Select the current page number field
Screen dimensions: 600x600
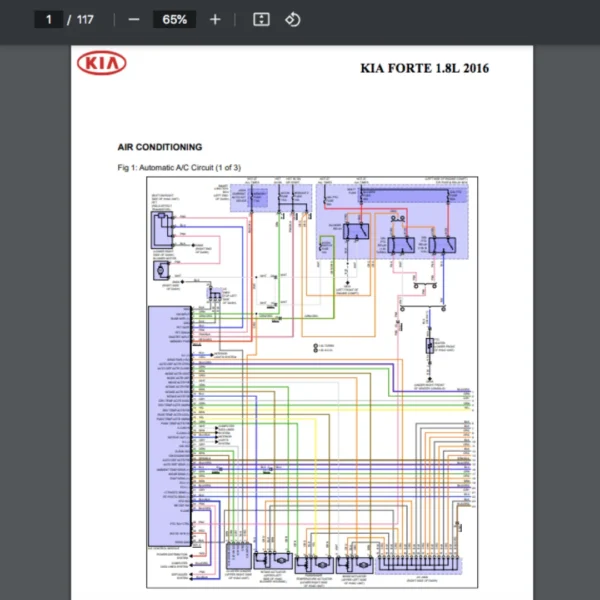(x=48, y=19)
